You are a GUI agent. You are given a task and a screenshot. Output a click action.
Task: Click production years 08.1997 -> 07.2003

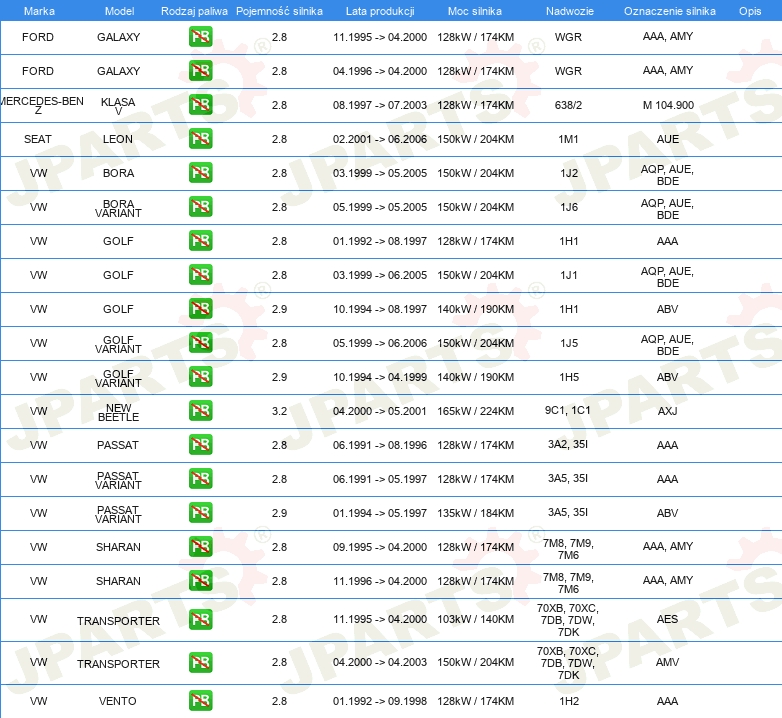tap(380, 105)
